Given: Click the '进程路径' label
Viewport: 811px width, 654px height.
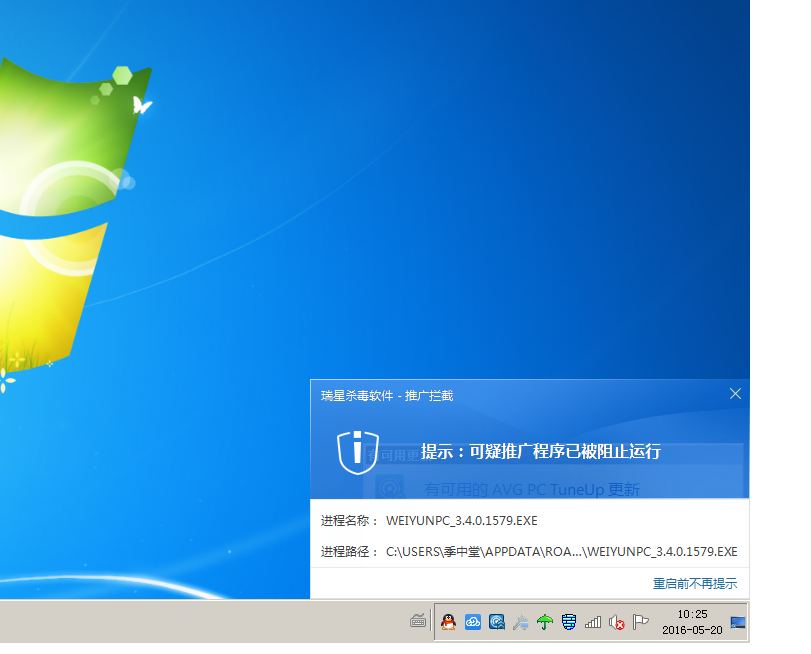Looking at the screenshot, I should (349, 552).
